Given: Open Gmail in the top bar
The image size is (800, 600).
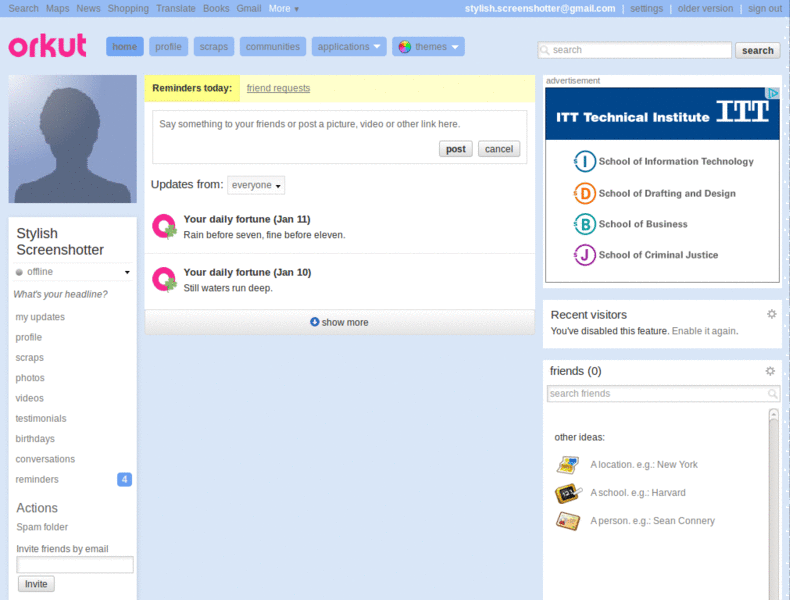Looking at the screenshot, I should point(249,9).
